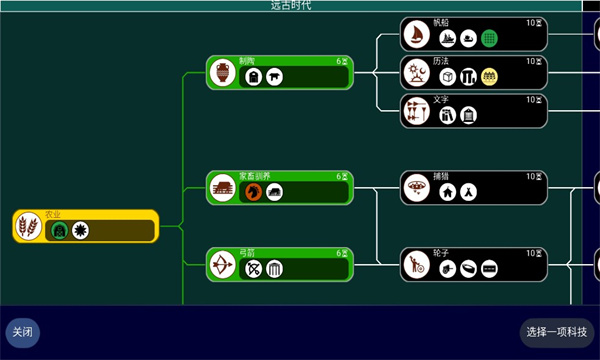
Task: Click the 远古时代 era header bar
Action: 291,5
